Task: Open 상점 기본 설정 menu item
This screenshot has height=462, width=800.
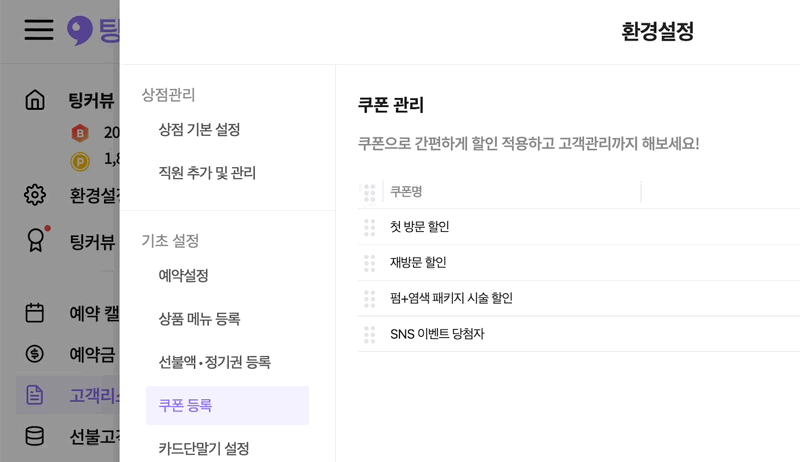Action: pyautogui.click(x=199, y=130)
